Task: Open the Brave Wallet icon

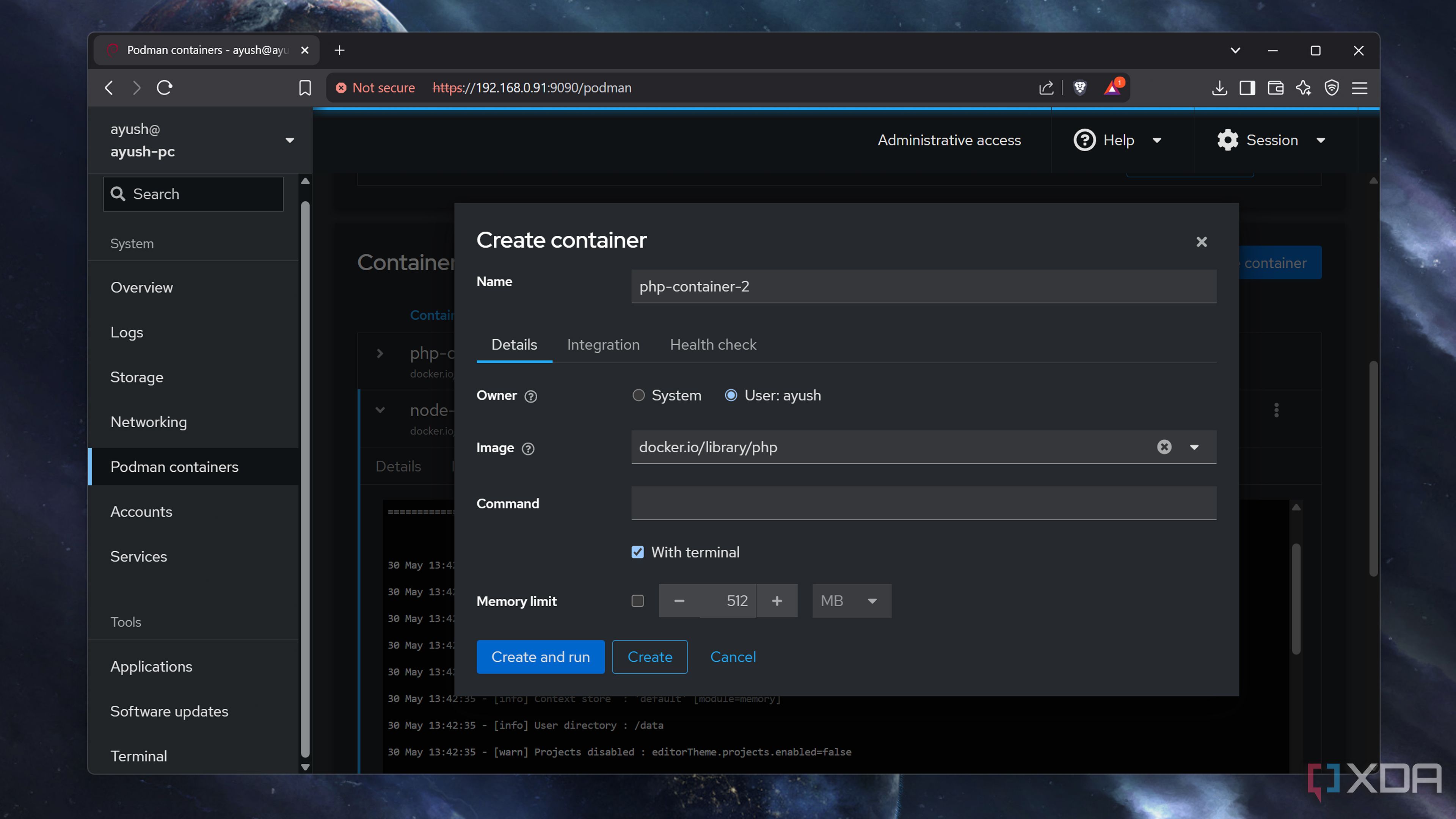Action: click(x=1276, y=88)
